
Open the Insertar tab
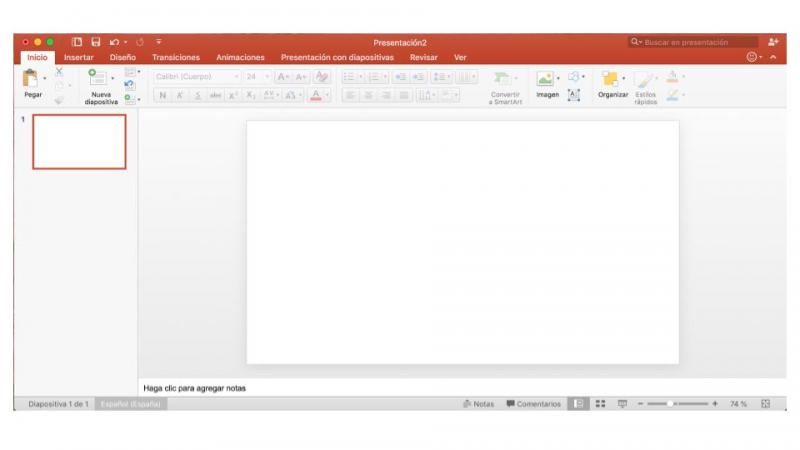(x=78, y=58)
